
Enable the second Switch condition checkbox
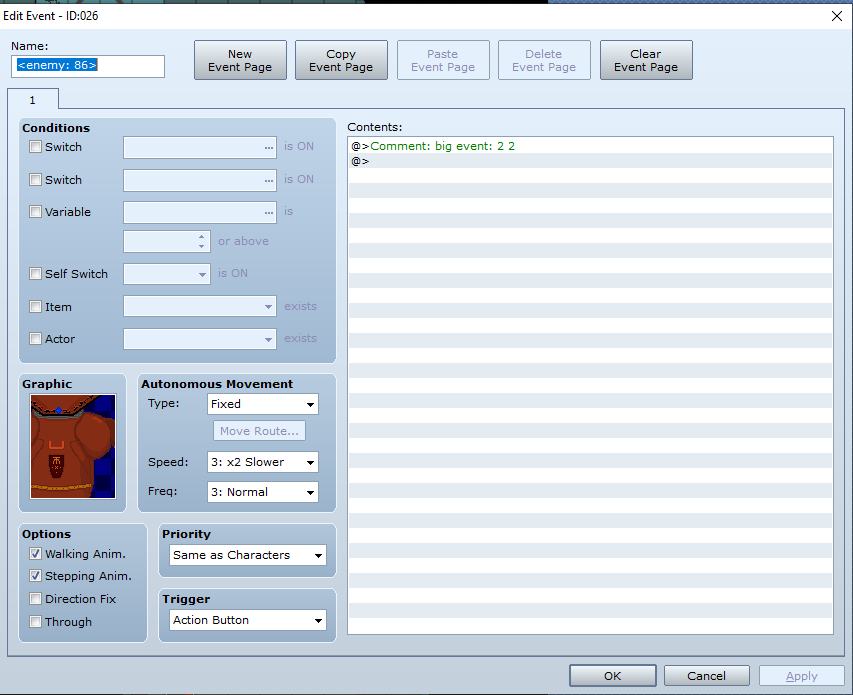[35, 179]
